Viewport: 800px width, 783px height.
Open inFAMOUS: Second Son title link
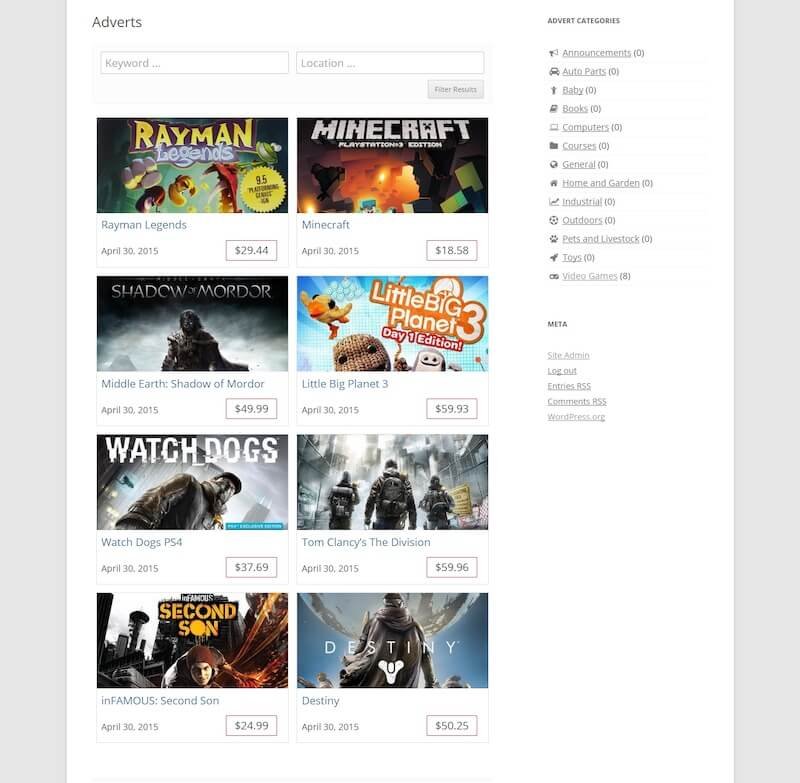(x=160, y=700)
